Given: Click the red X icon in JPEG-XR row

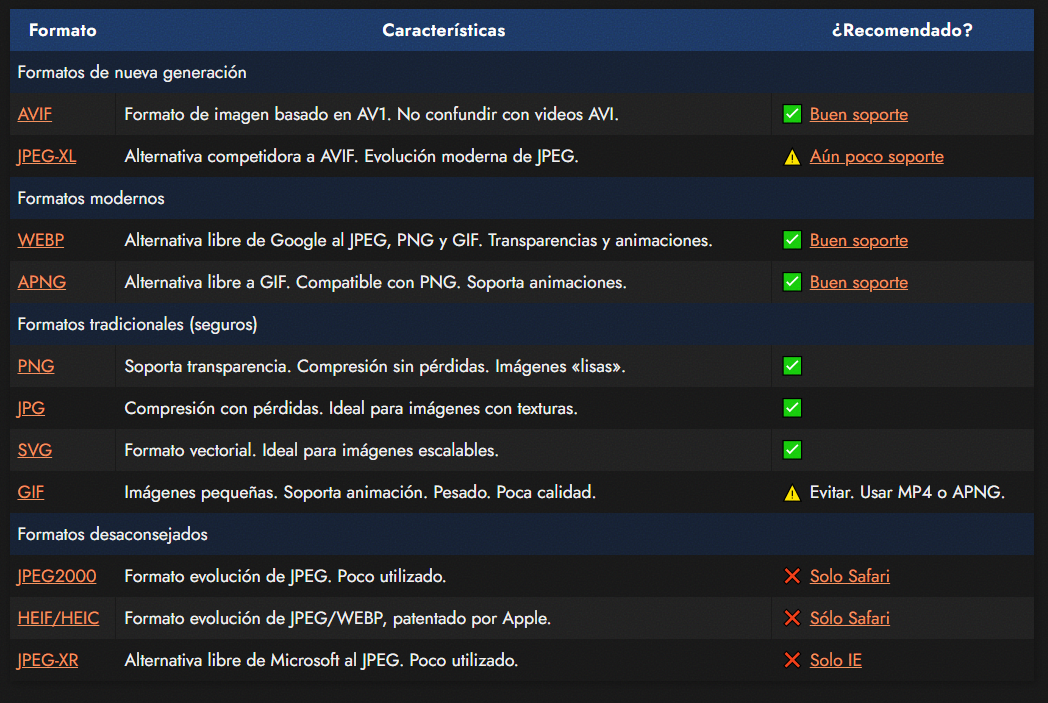Looking at the screenshot, I should coord(792,660).
